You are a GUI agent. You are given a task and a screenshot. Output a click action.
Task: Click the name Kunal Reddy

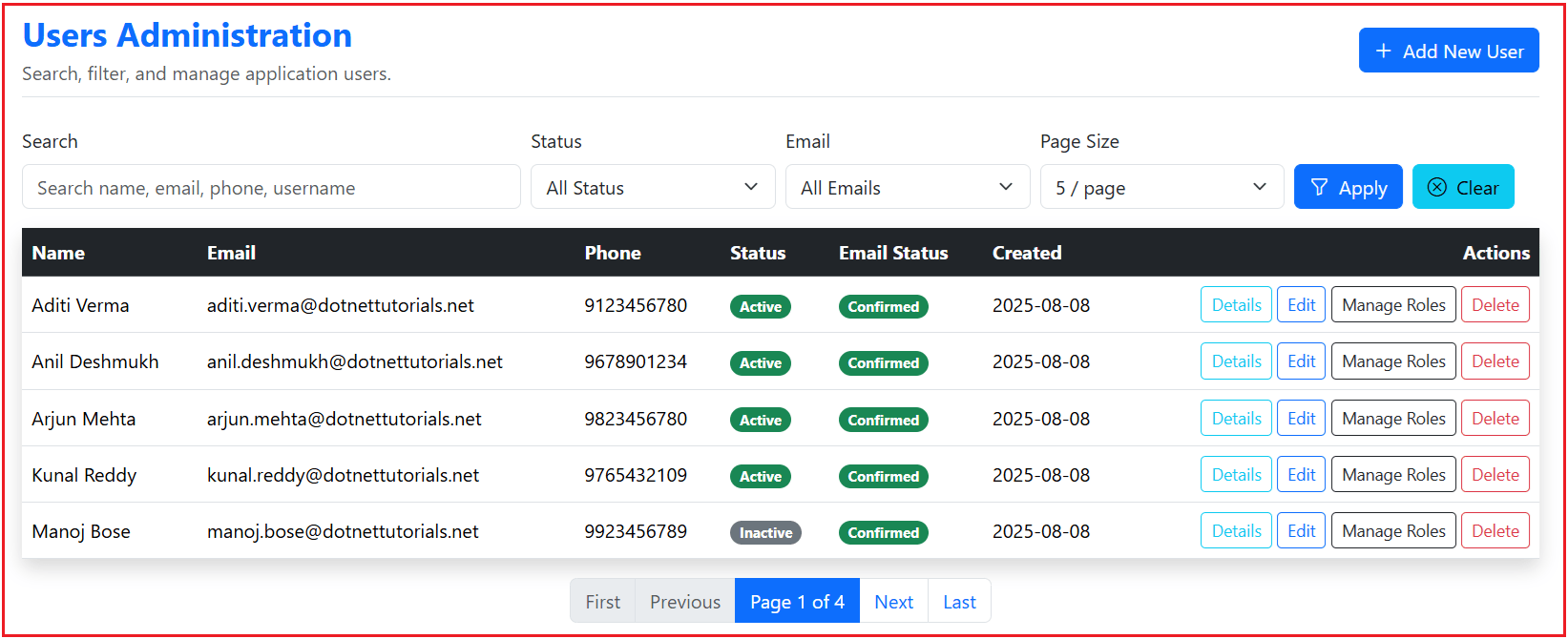(84, 475)
